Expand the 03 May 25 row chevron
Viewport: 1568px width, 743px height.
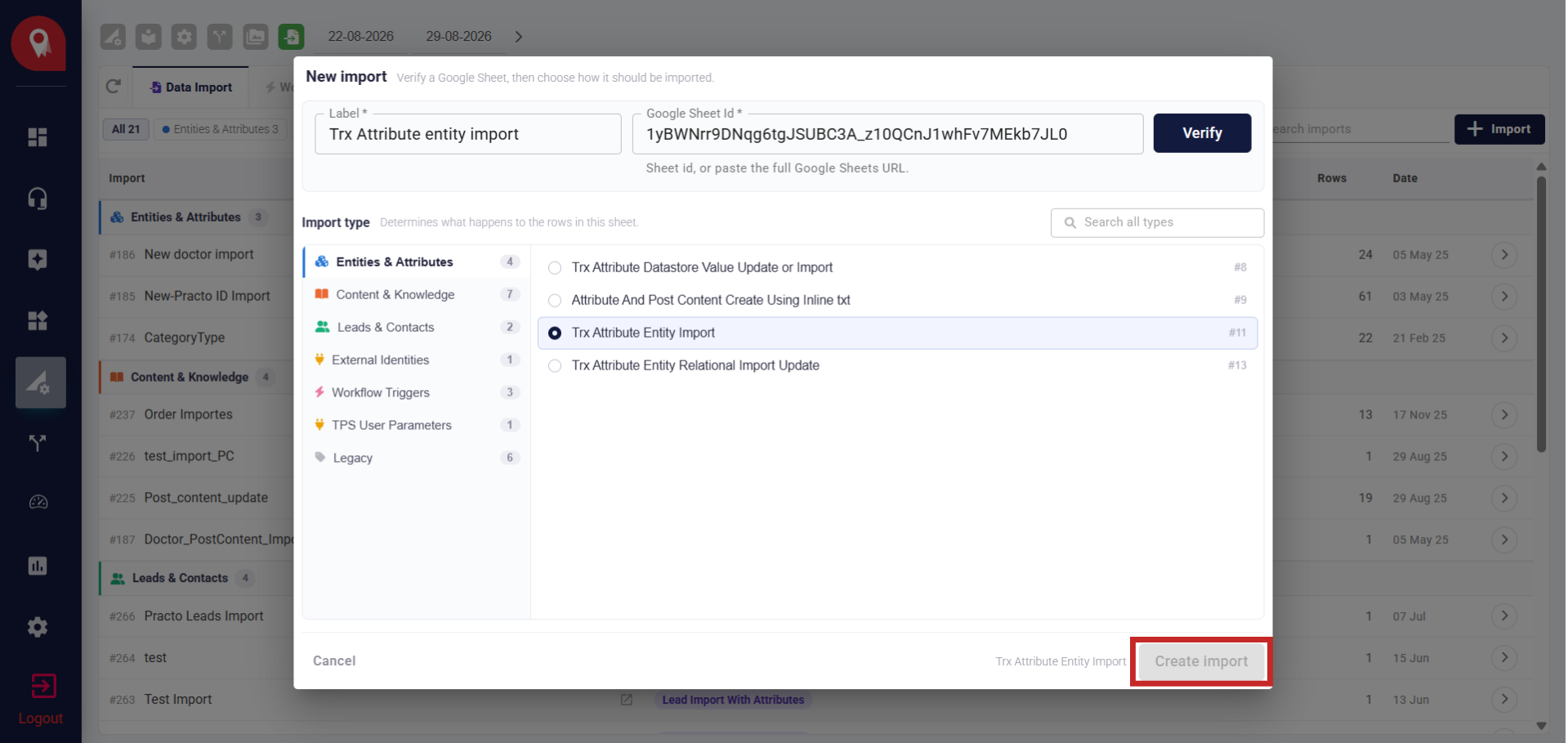point(1504,297)
